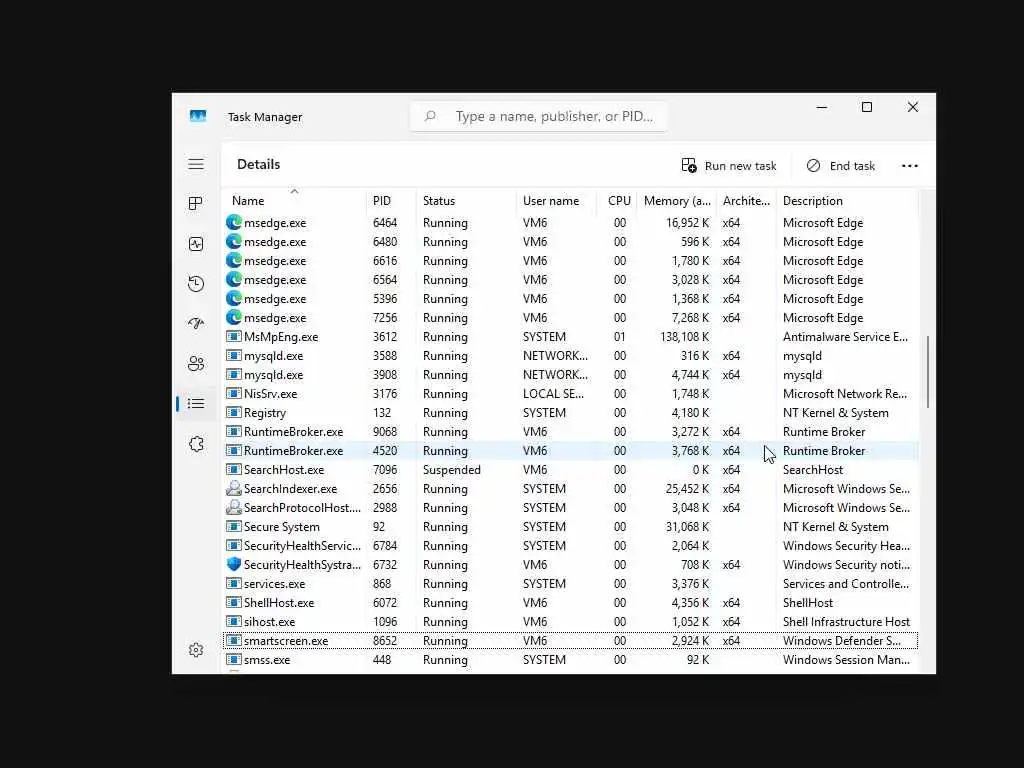Click the End task button

pos(840,165)
